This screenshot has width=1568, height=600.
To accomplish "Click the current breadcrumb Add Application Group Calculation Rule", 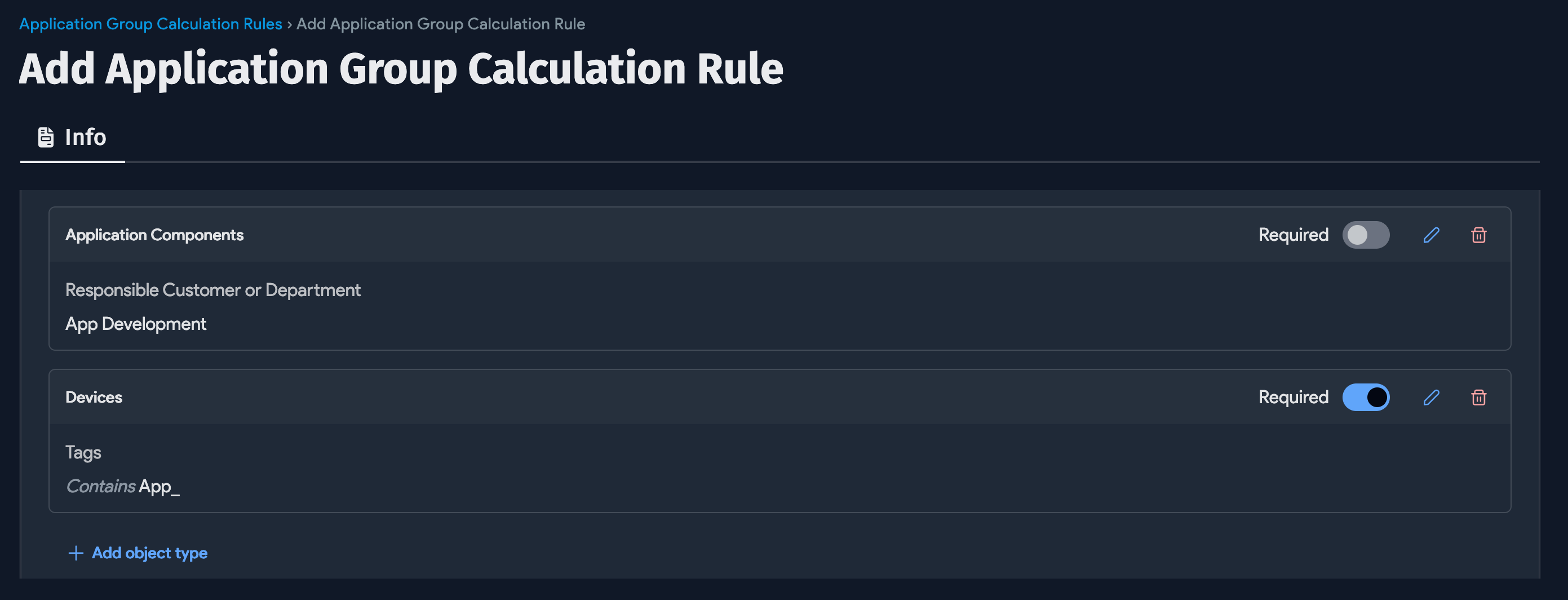I will 440,24.
